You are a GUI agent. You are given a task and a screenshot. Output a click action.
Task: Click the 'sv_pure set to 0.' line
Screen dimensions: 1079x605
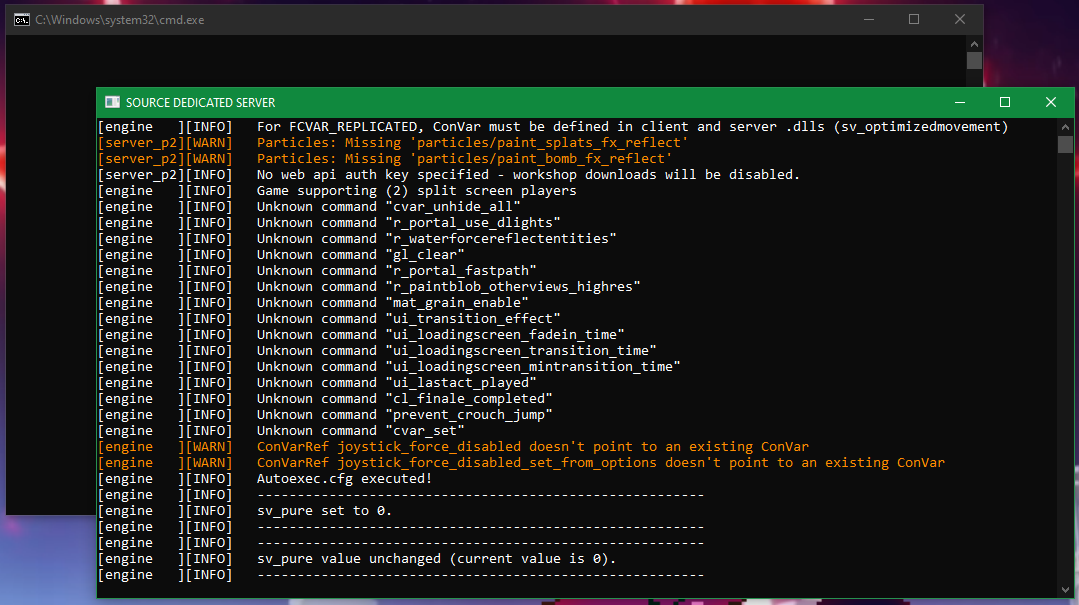[x=245, y=511]
